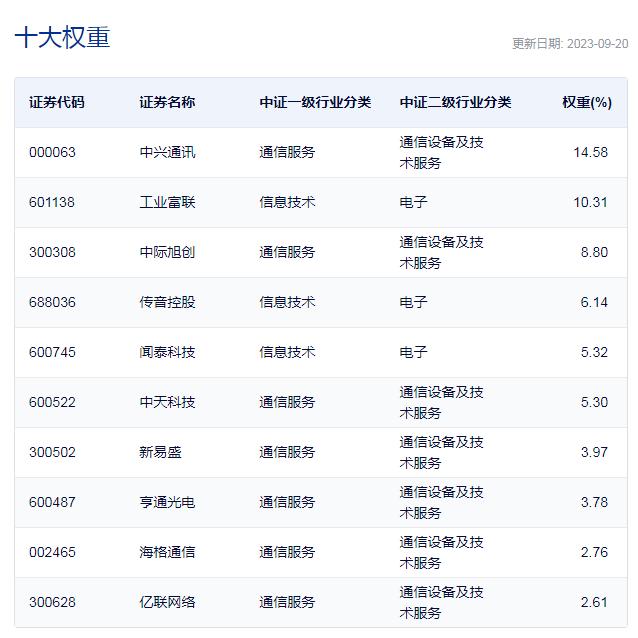Click the 证券名称 column header
The width and height of the screenshot is (638, 638).
tap(167, 102)
